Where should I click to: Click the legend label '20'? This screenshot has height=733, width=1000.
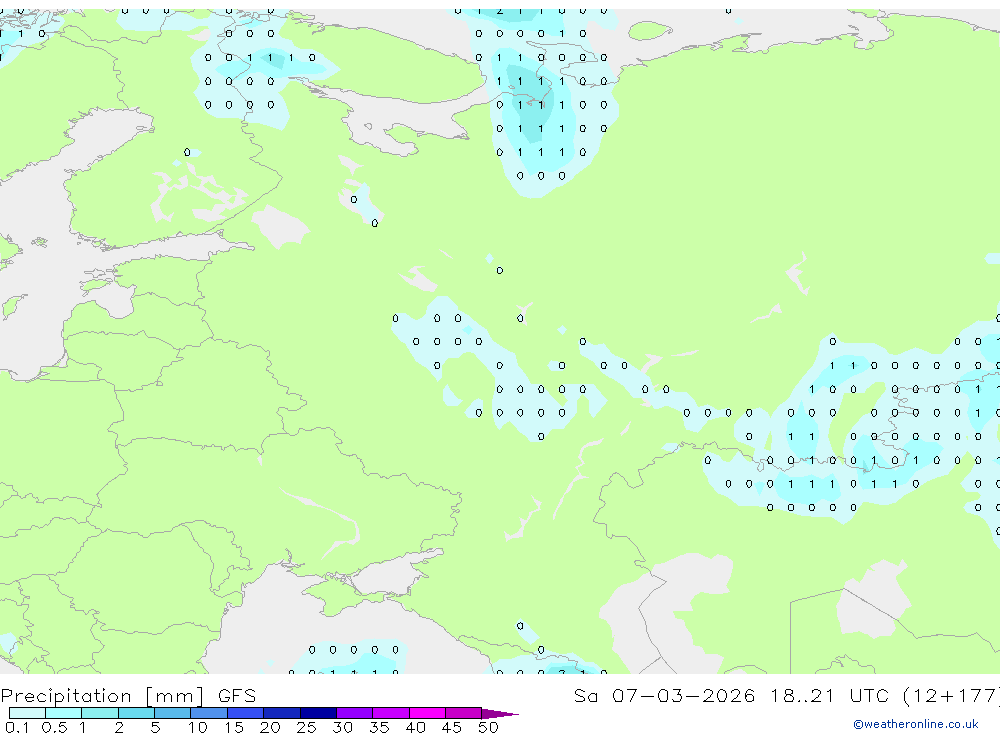[270, 727]
